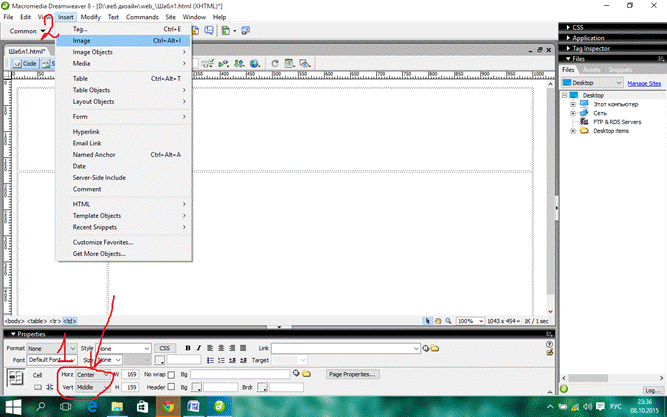
Task: Click the browse folder icon beside cell Bg
Action: [306, 374]
